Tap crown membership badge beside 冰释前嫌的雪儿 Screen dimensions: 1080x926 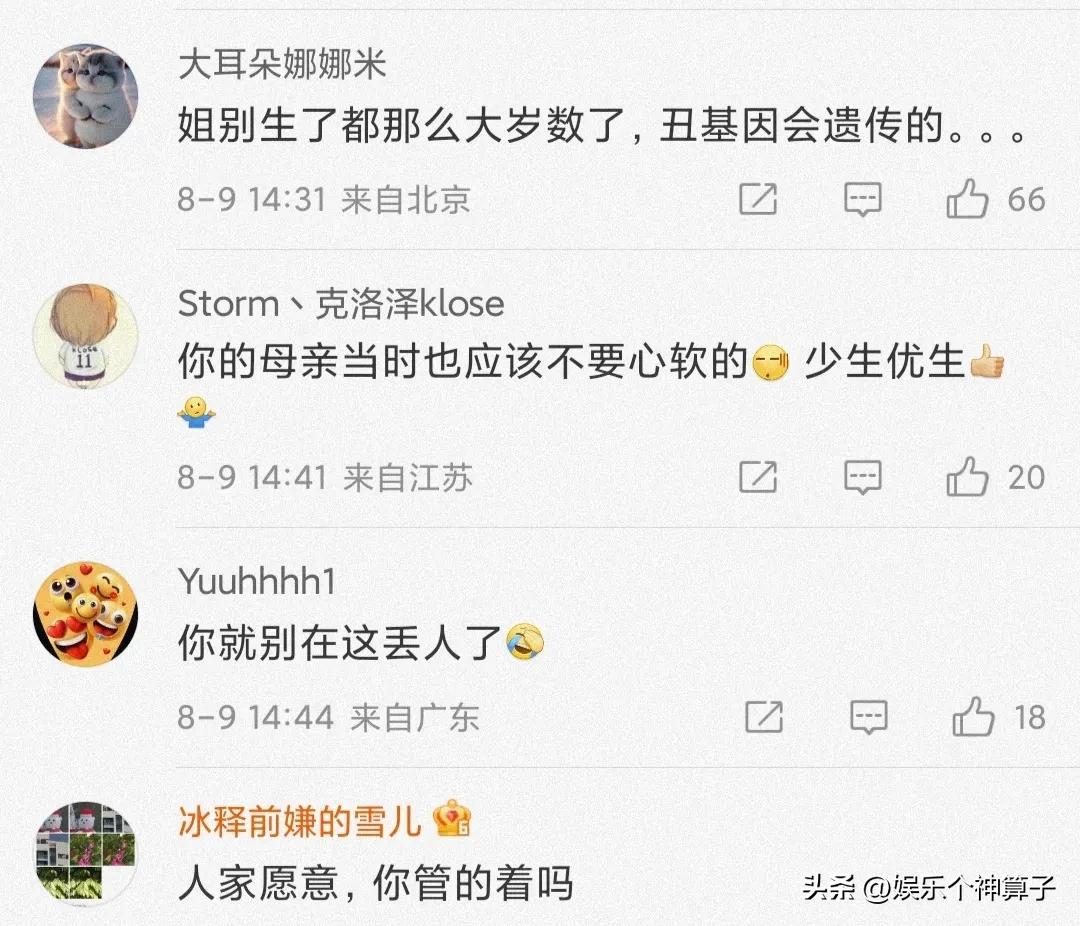(452, 818)
